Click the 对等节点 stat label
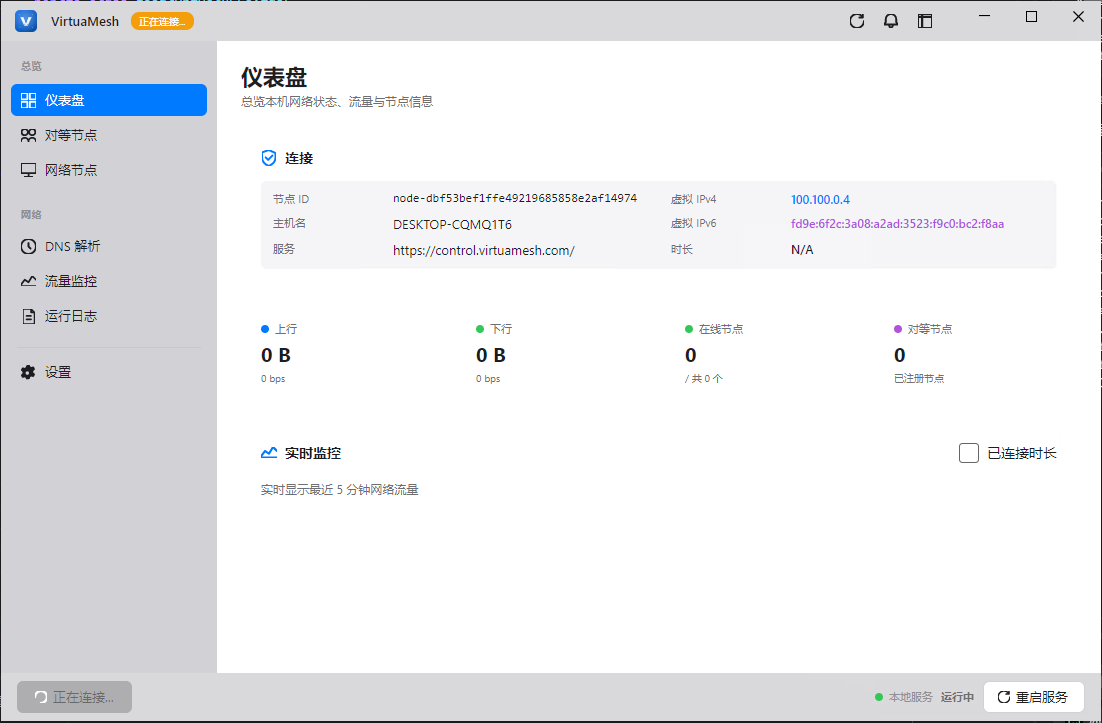 coord(930,329)
